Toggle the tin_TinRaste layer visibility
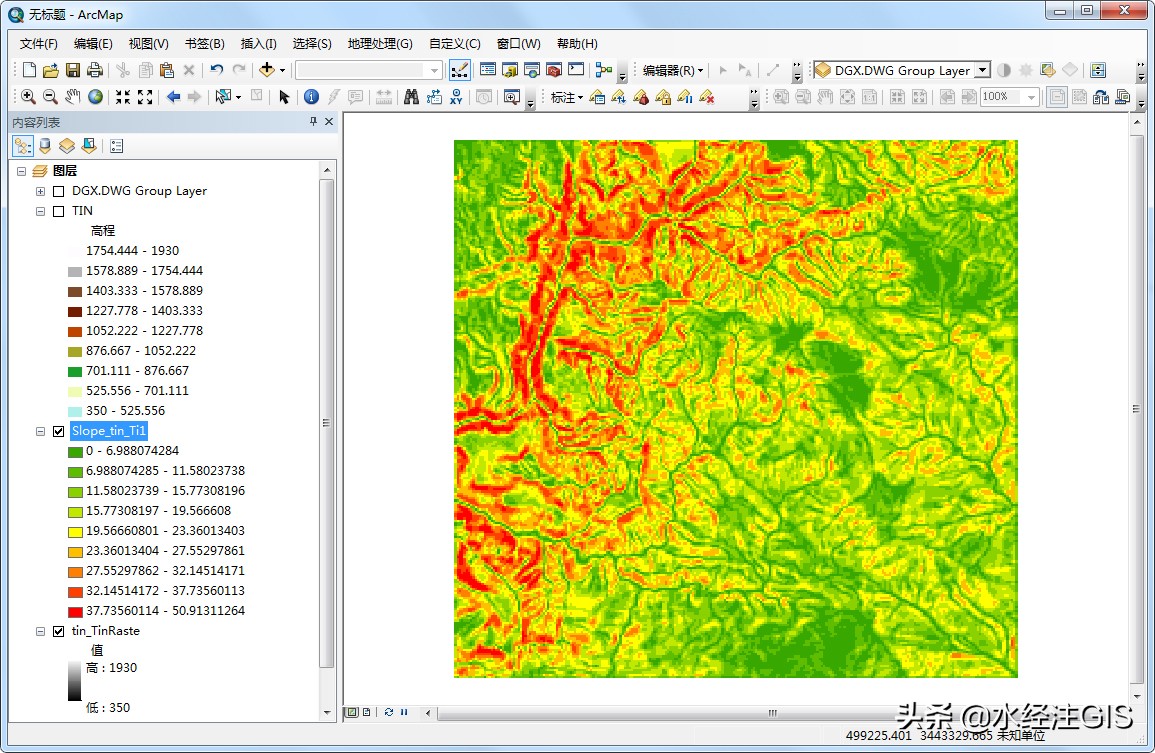This screenshot has height=753, width=1155. [x=58, y=631]
